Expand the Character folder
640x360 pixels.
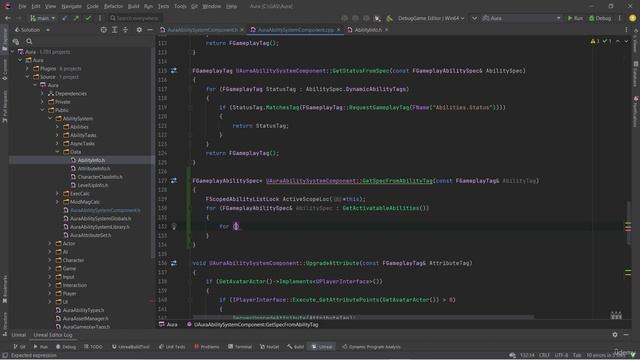click(50, 260)
